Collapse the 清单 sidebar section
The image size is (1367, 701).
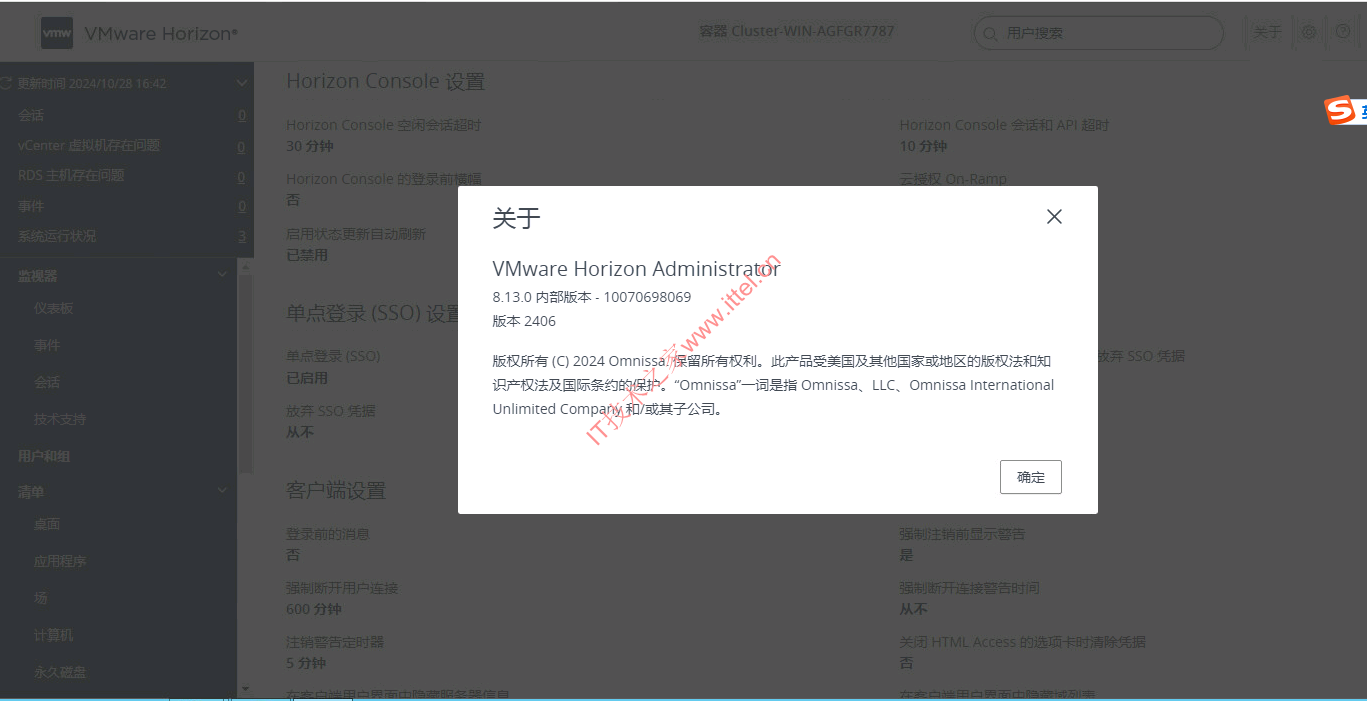[223, 491]
